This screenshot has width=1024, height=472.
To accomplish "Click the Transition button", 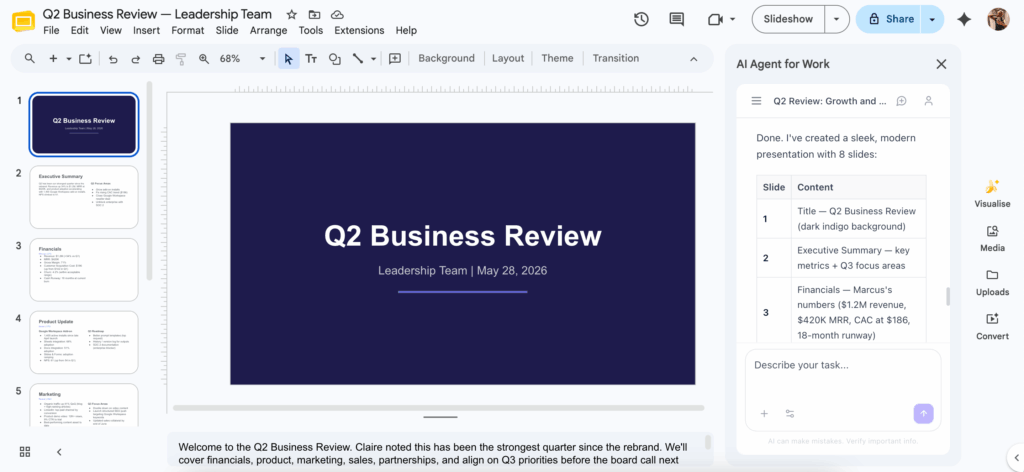I will pyautogui.click(x=616, y=58).
